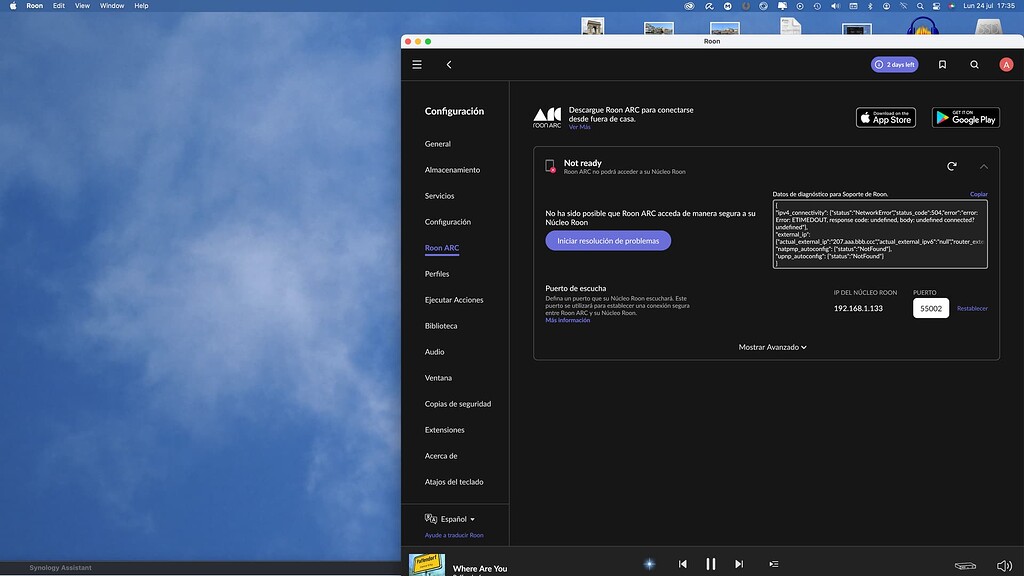Collapse the Not ready status panel
This screenshot has width=1024, height=576.
coord(983,166)
